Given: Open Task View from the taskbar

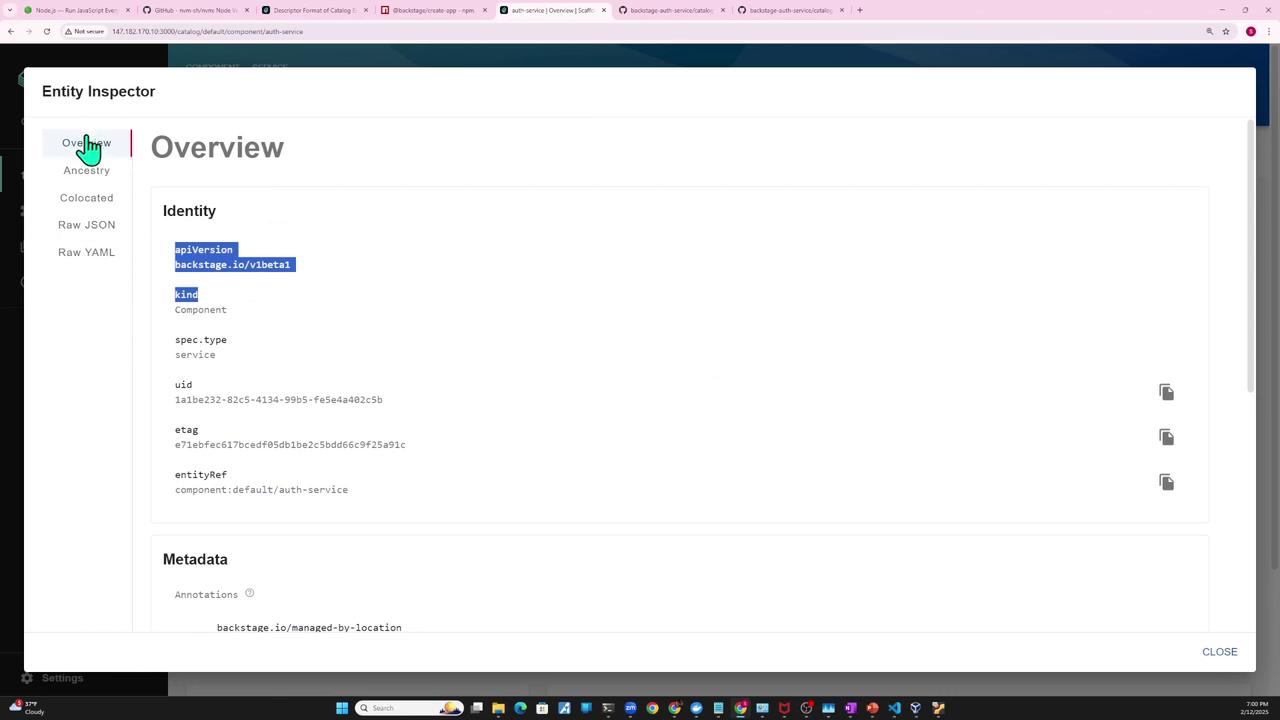Looking at the screenshot, I should click(476, 708).
